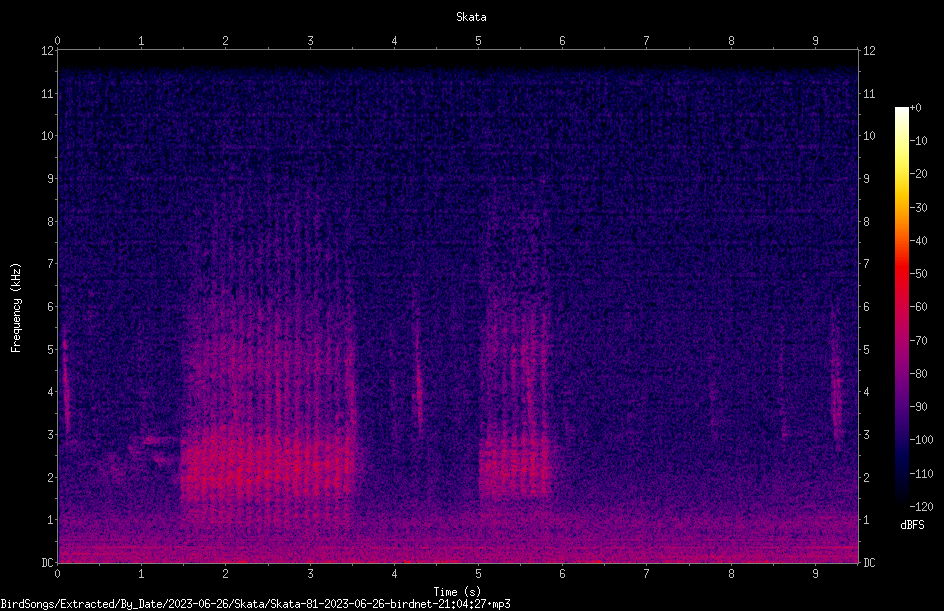The width and height of the screenshot is (944, 611).
Task: Click the "11" tick on the right frequency axis
Action: point(869,94)
